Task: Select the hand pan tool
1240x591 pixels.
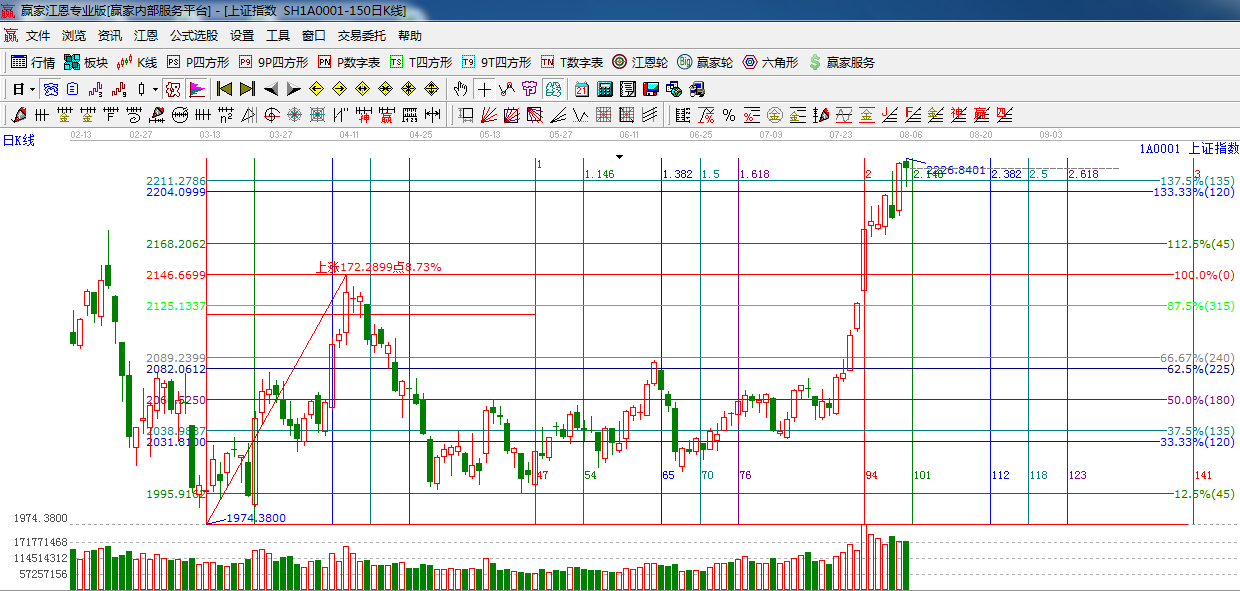Action: (x=460, y=89)
